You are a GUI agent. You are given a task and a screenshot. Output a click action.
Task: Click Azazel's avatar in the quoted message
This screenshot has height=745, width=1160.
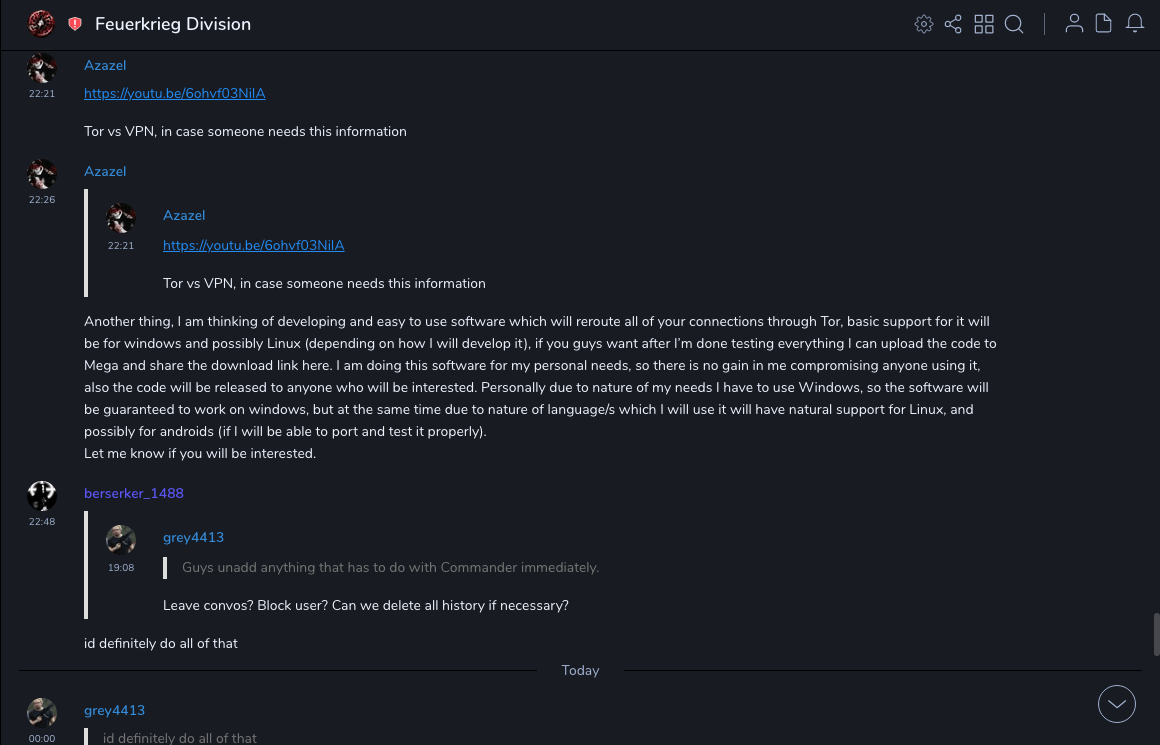pos(121,218)
